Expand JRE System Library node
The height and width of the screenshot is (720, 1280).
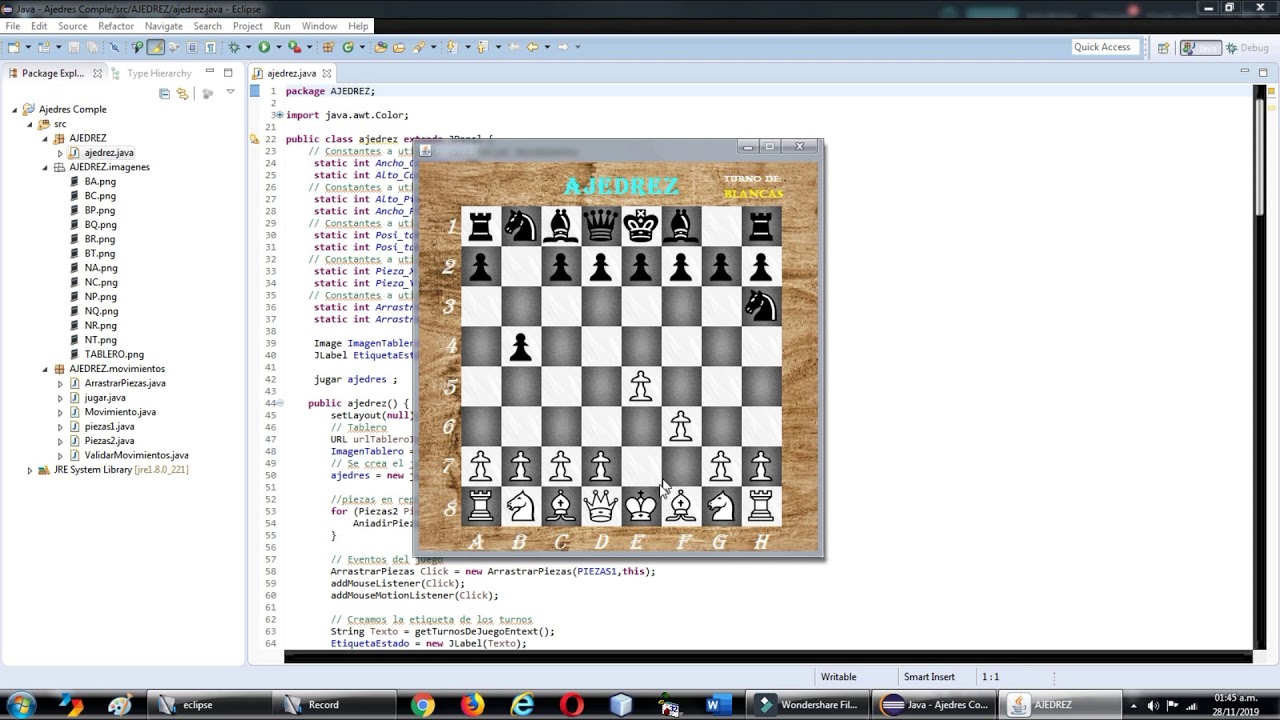click(30, 470)
